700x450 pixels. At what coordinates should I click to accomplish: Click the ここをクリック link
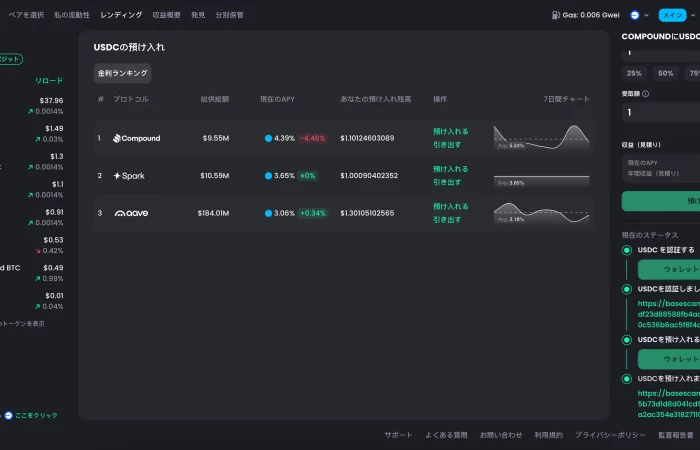tap(37, 416)
